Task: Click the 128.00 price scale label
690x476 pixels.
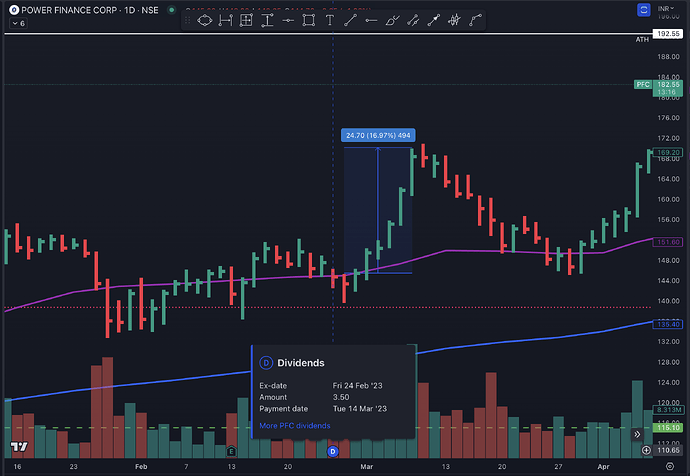Action: click(668, 362)
